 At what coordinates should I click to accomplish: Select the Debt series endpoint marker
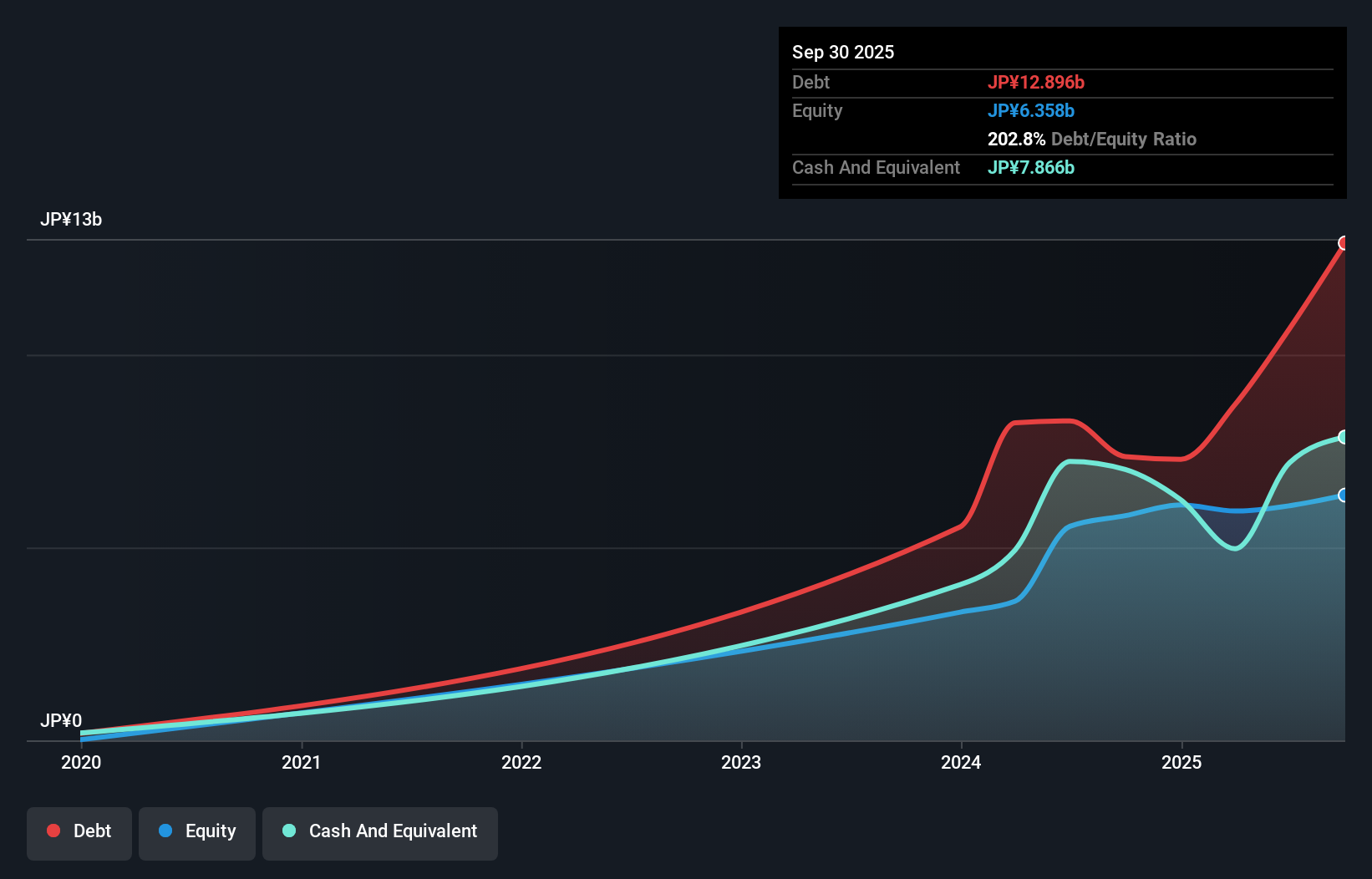[1344, 244]
